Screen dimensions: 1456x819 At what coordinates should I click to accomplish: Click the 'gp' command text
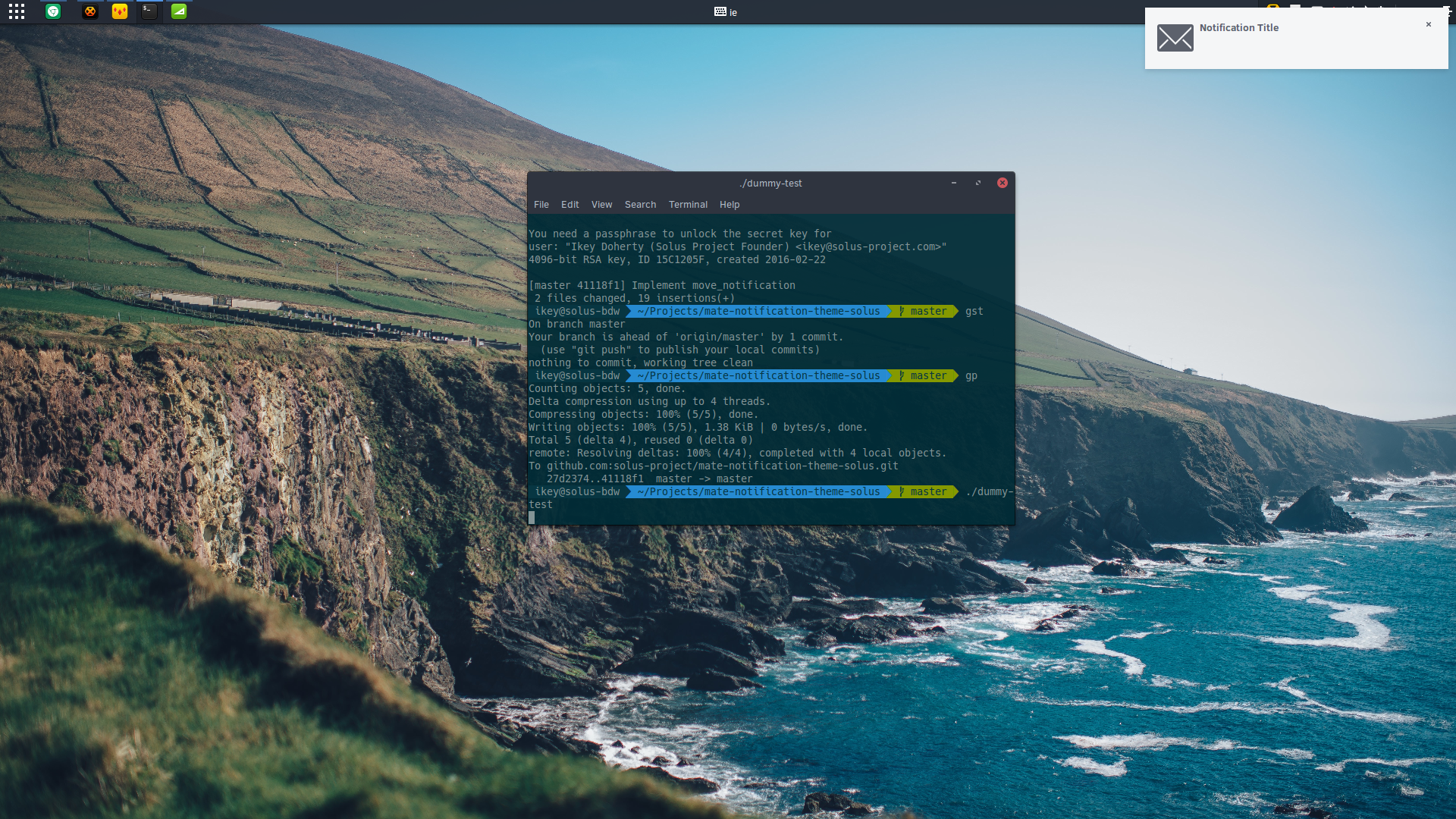(x=971, y=376)
